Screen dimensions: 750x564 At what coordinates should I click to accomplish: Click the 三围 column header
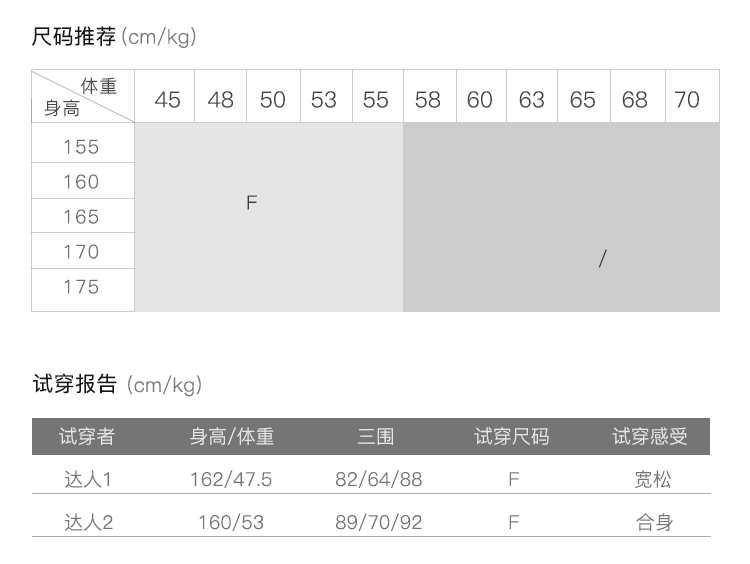[376, 437]
